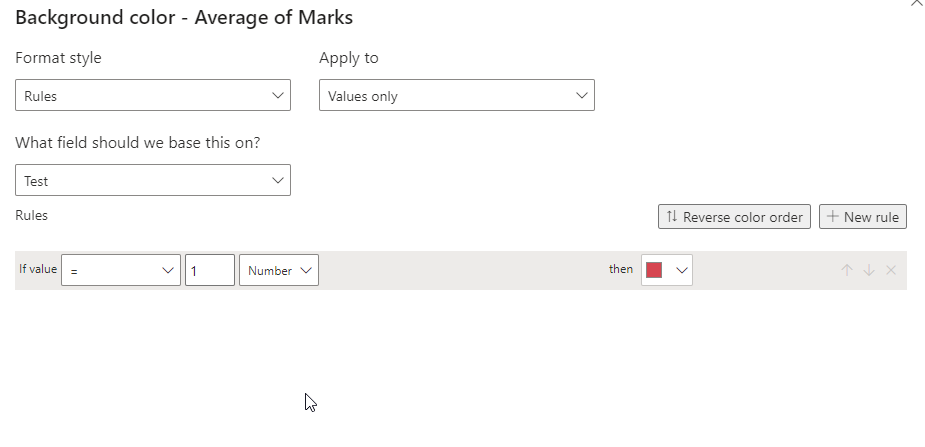The height and width of the screenshot is (447, 925).
Task: Open the Format style dropdown showing Rules
Action: (x=153, y=95)
